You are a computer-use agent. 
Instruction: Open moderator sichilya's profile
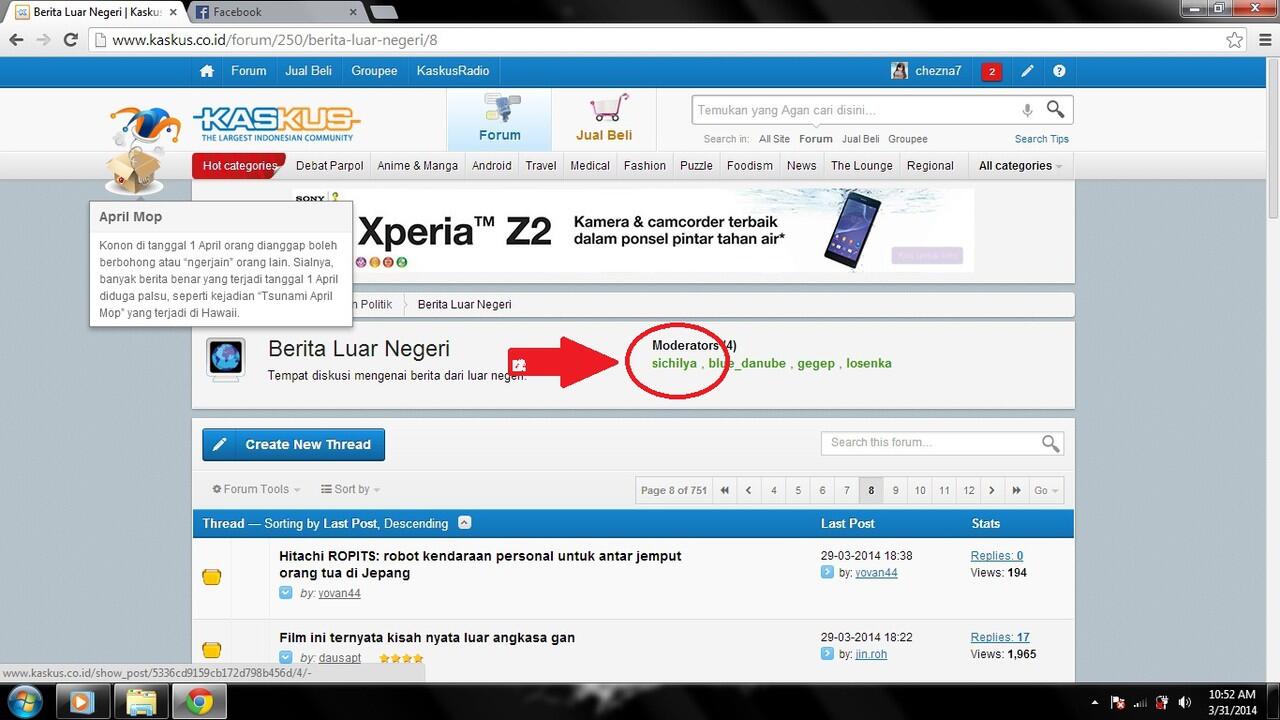tap(674, 363)
